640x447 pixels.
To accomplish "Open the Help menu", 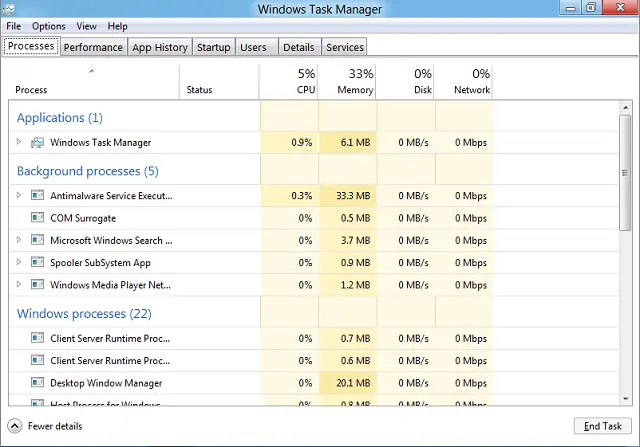I will point(118,26).
